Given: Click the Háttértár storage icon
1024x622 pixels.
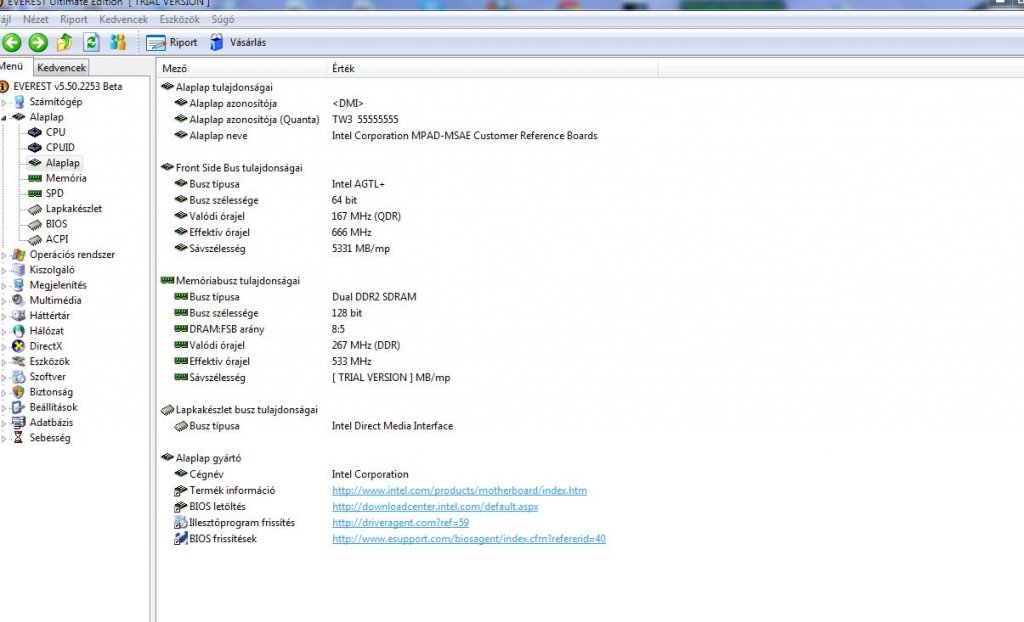Looking at the screenshot, I should [x=19, y=316].
